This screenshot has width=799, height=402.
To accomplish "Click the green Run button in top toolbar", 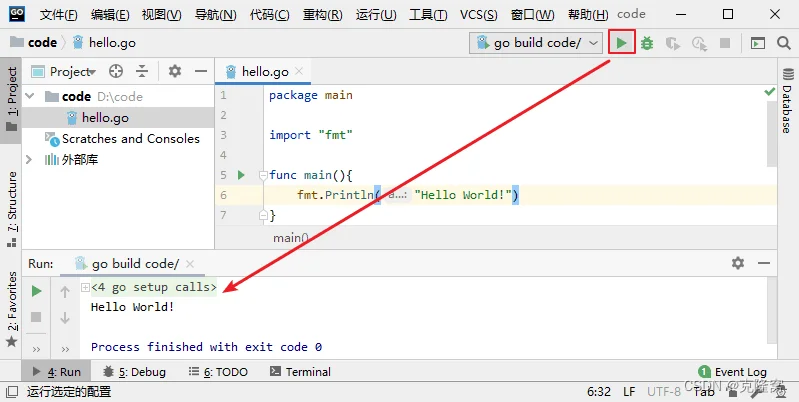I will [621, 43].
